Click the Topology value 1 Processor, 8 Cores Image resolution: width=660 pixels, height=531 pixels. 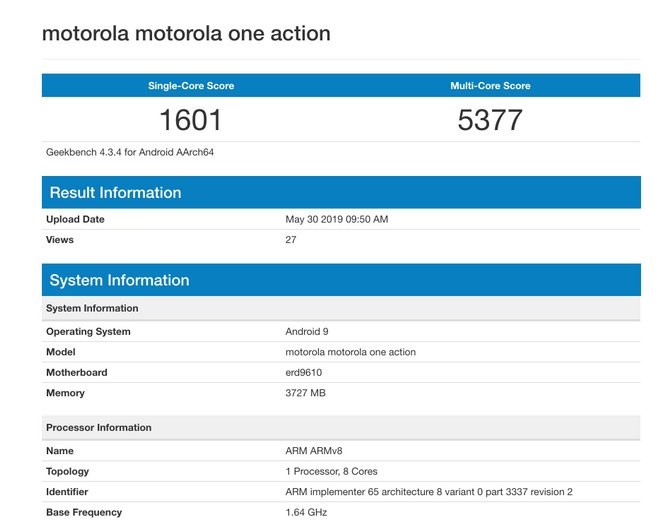(x=331, y=471)
